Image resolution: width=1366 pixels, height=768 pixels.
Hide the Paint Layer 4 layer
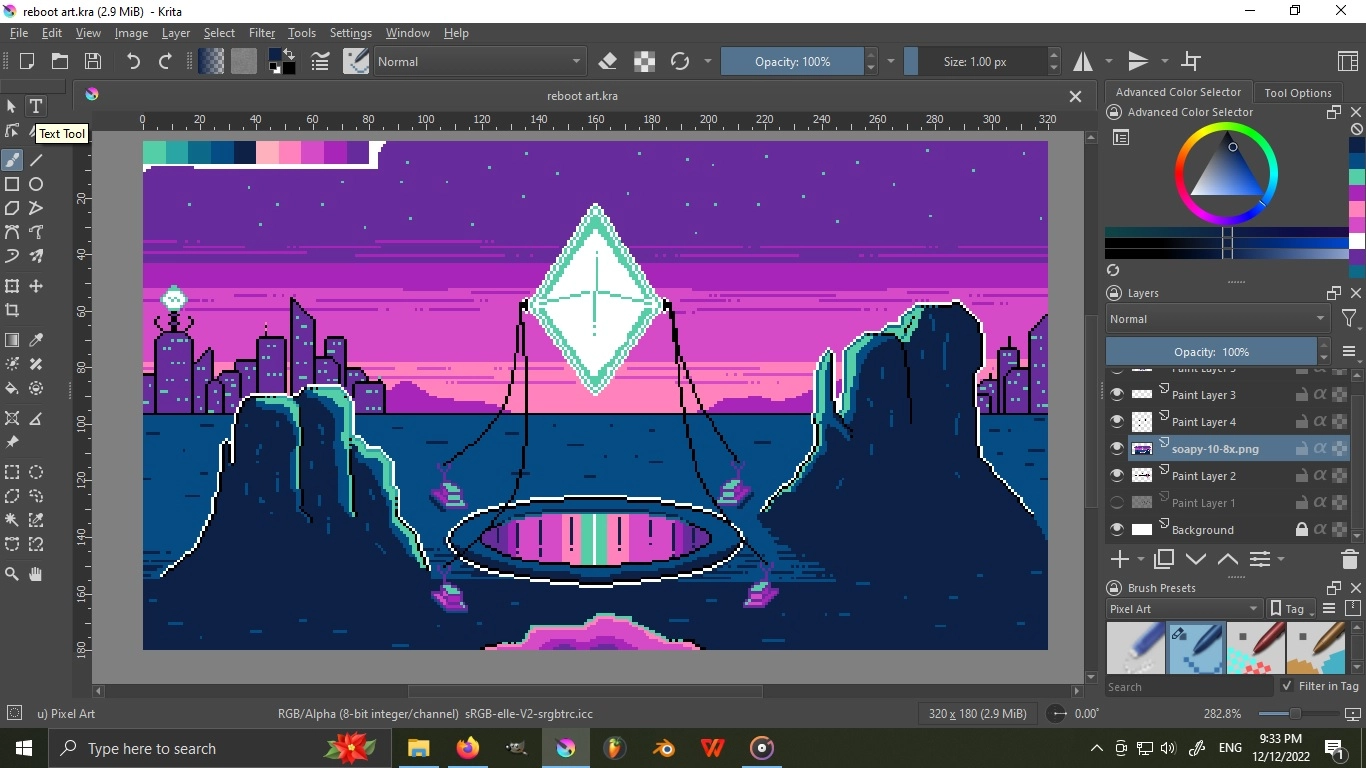[1117, 422]
